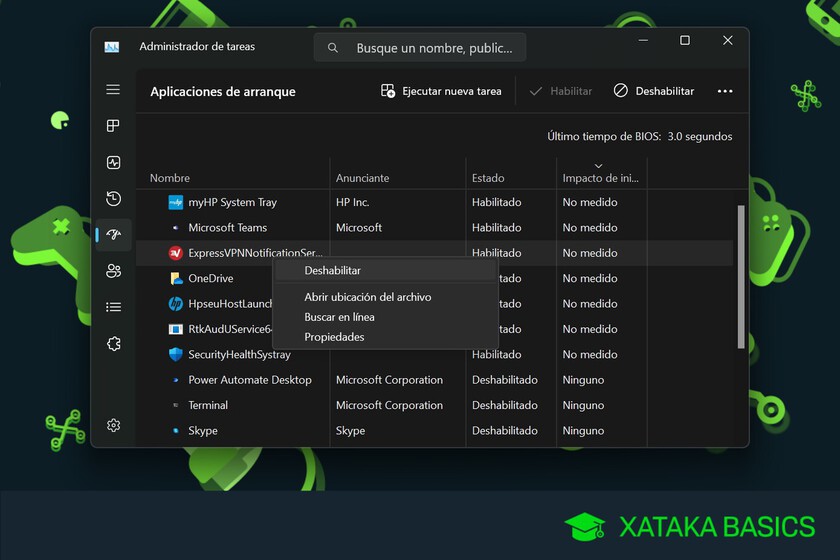Open the three-dot more options menu
Screen dimensions: 840x560
(725, 91)
